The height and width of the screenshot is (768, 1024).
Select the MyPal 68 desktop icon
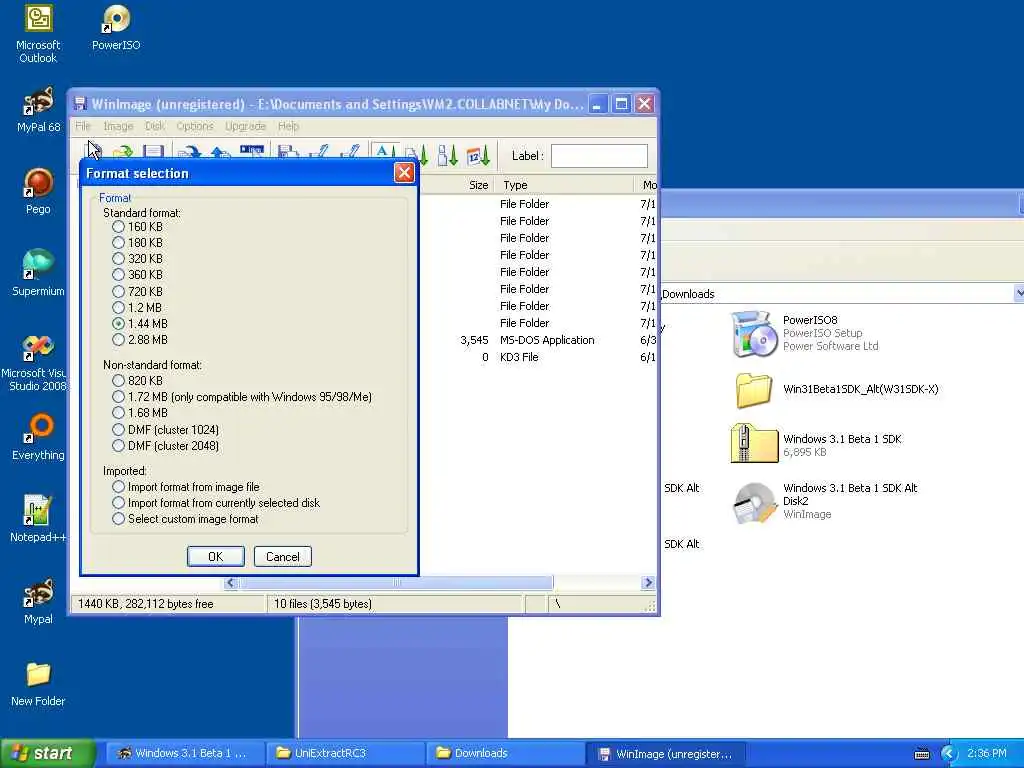coord(39,110)
